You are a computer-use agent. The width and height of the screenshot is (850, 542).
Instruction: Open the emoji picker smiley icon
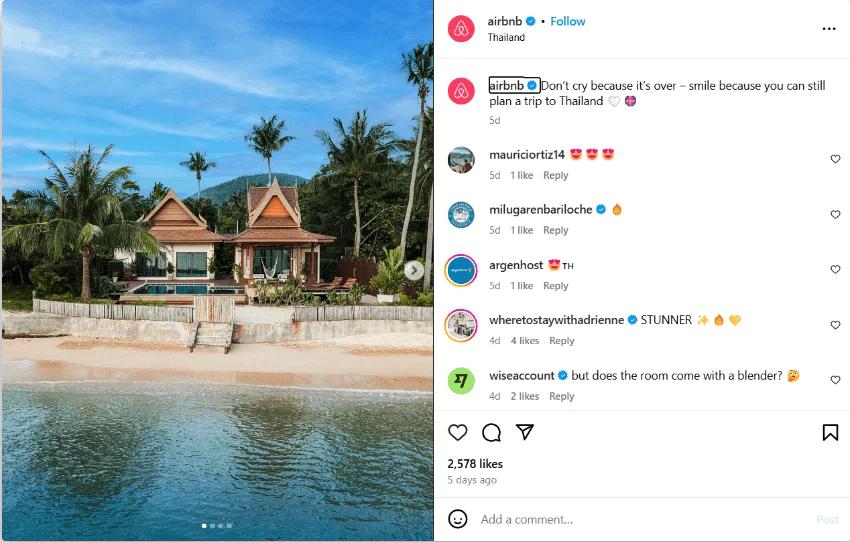pyautogui.click(x=458, y=519)
